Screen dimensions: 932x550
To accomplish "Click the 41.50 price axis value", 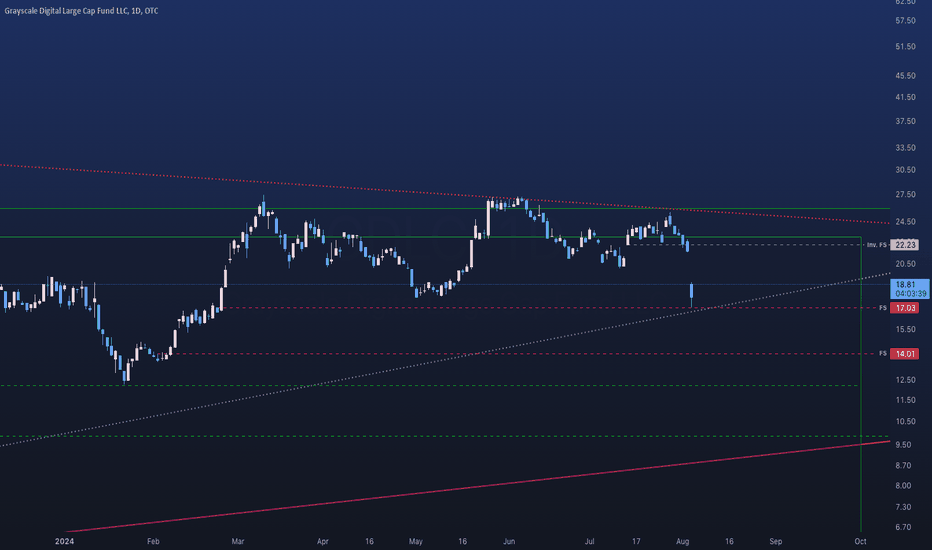I will click(x=905, y=97).
